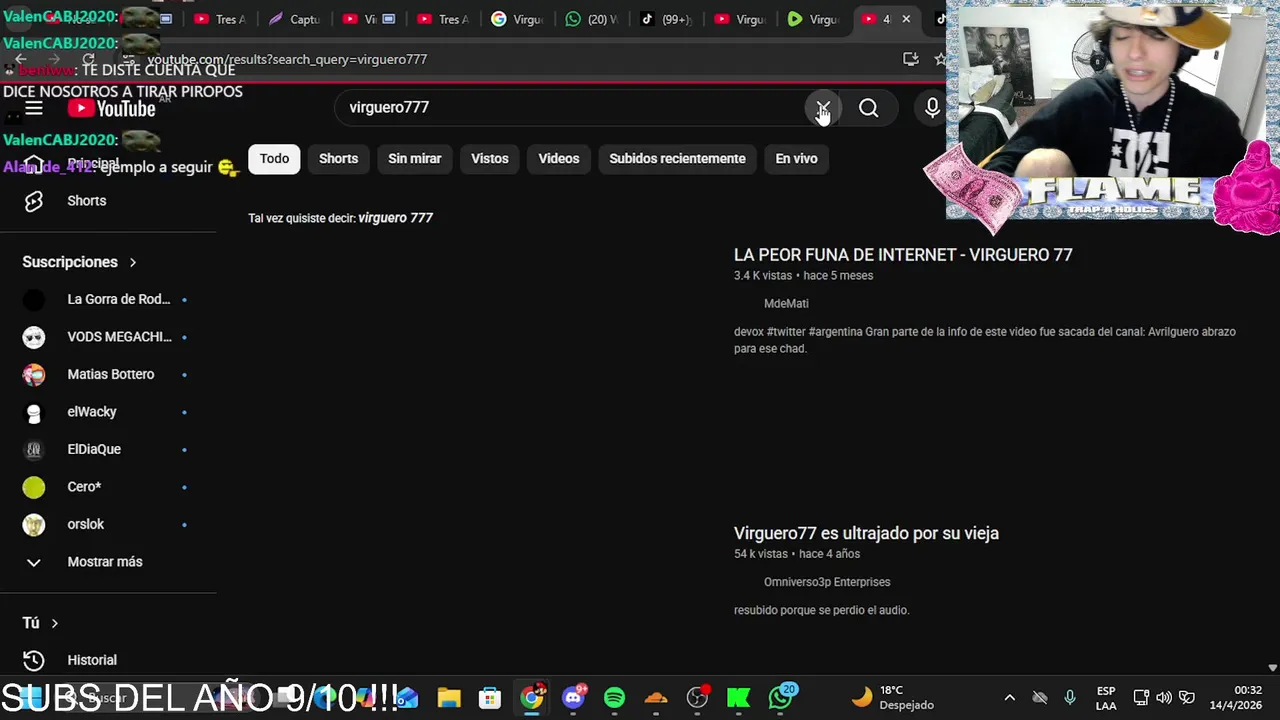The image size is (1280, 720).
Task: Select the Videos filter chip
Action: (x=559, y=159)
